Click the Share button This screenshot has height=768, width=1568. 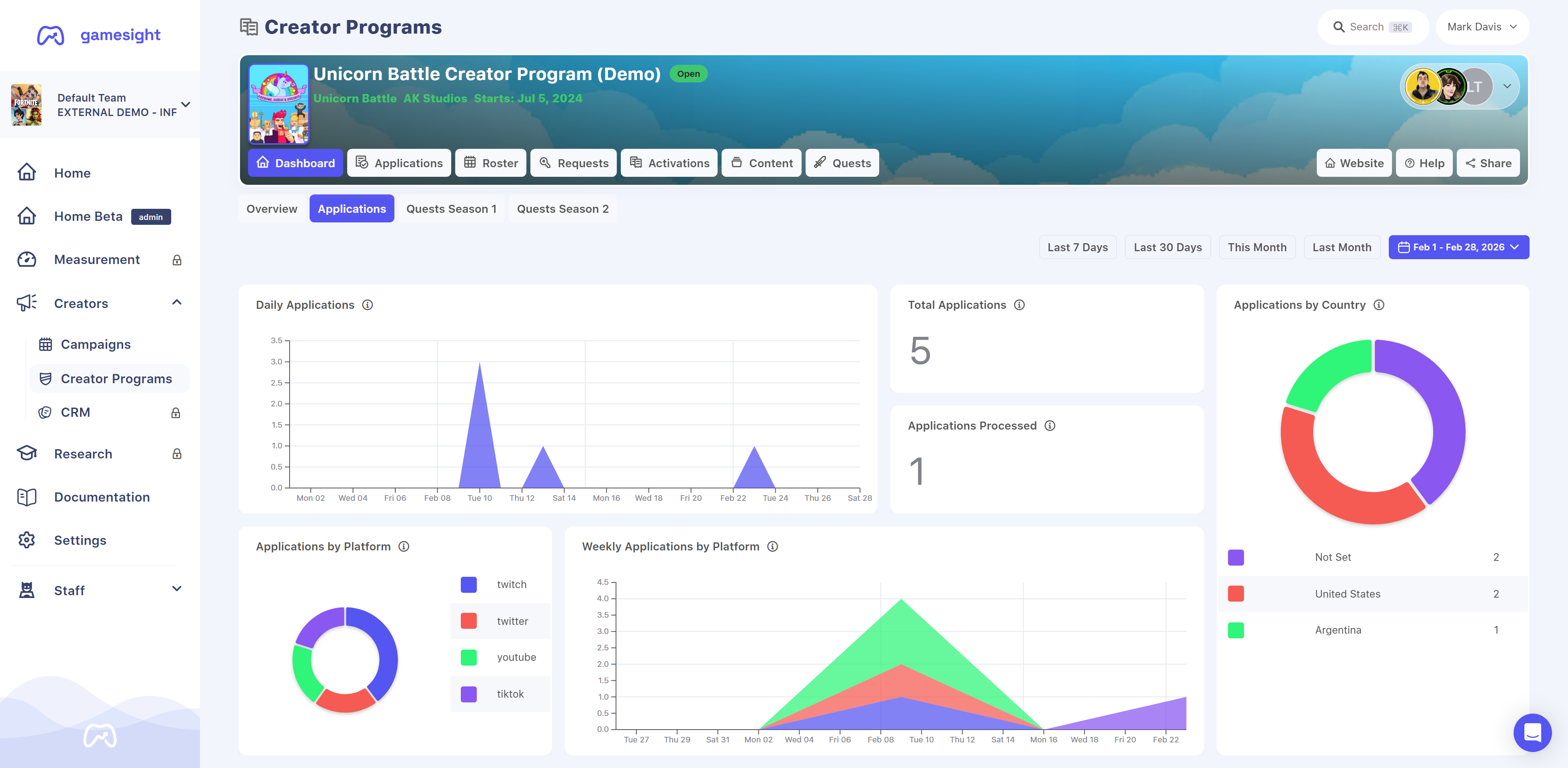1488,163
